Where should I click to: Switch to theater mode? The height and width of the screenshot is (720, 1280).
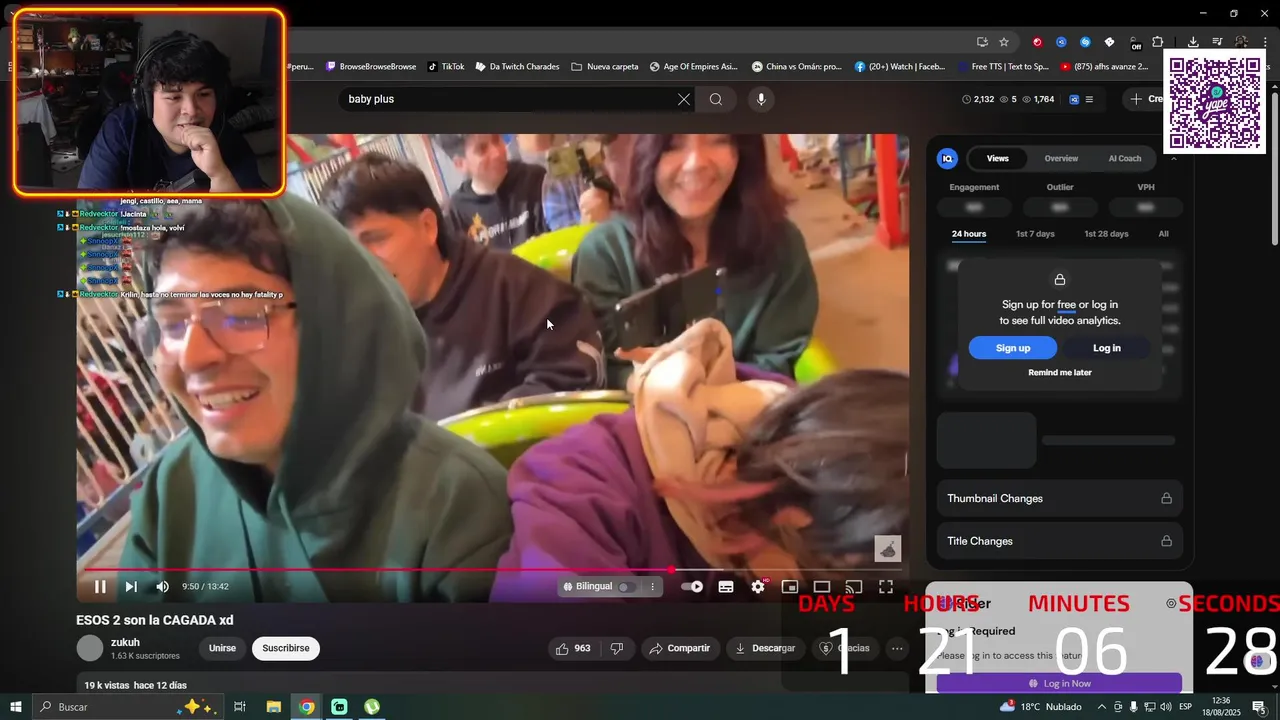point(822,587)
